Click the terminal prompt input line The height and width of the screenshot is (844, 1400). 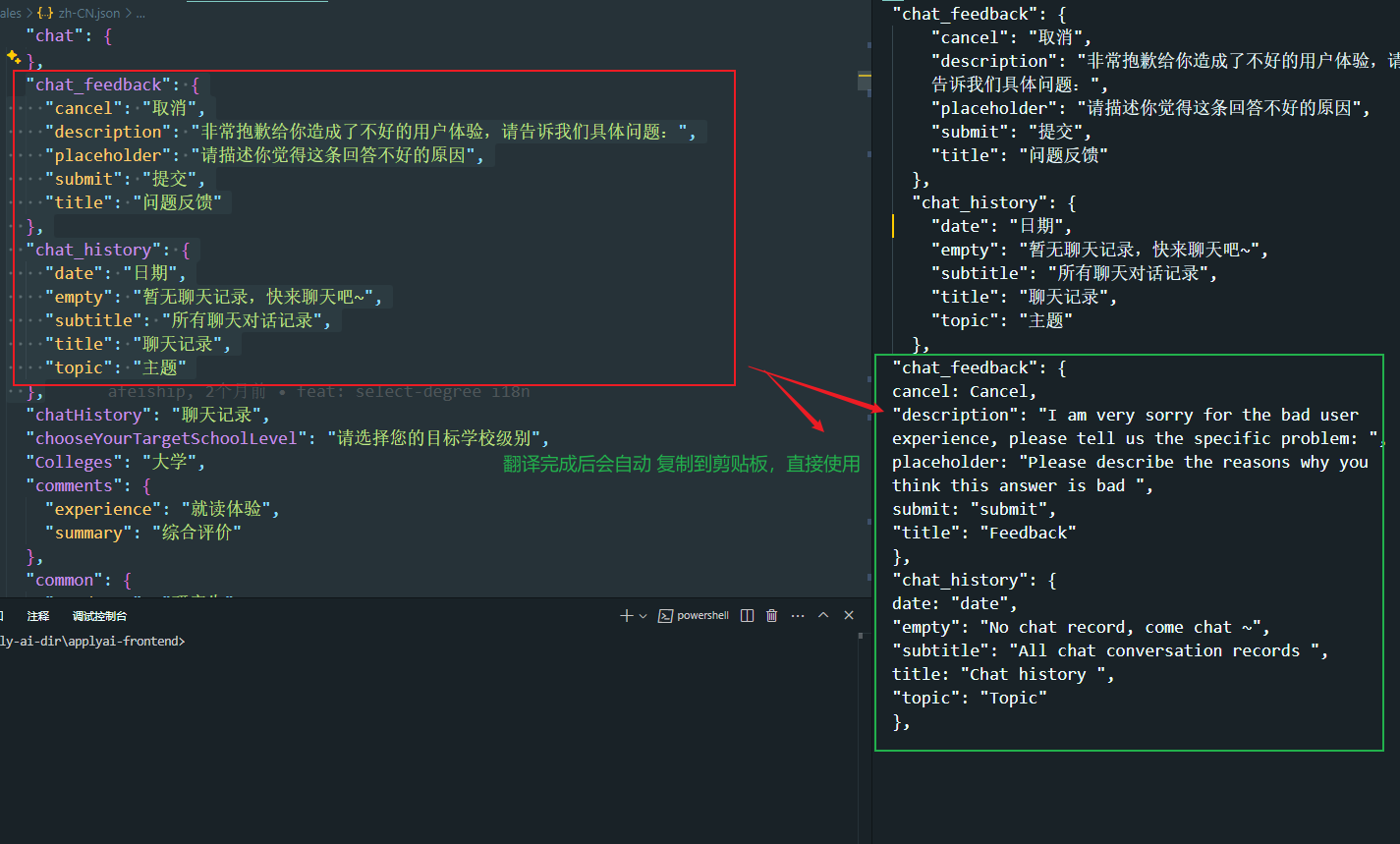click(x=92, y=642)
